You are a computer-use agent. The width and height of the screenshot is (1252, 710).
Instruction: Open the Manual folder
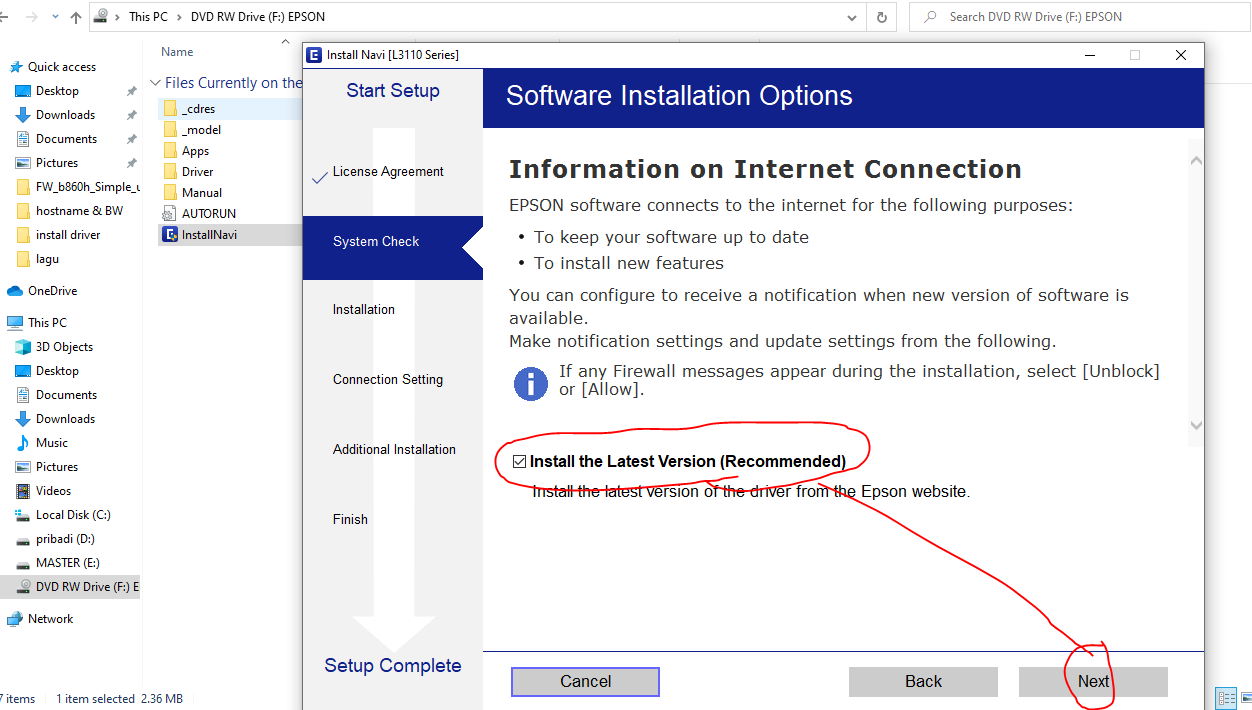coord(201,193)
